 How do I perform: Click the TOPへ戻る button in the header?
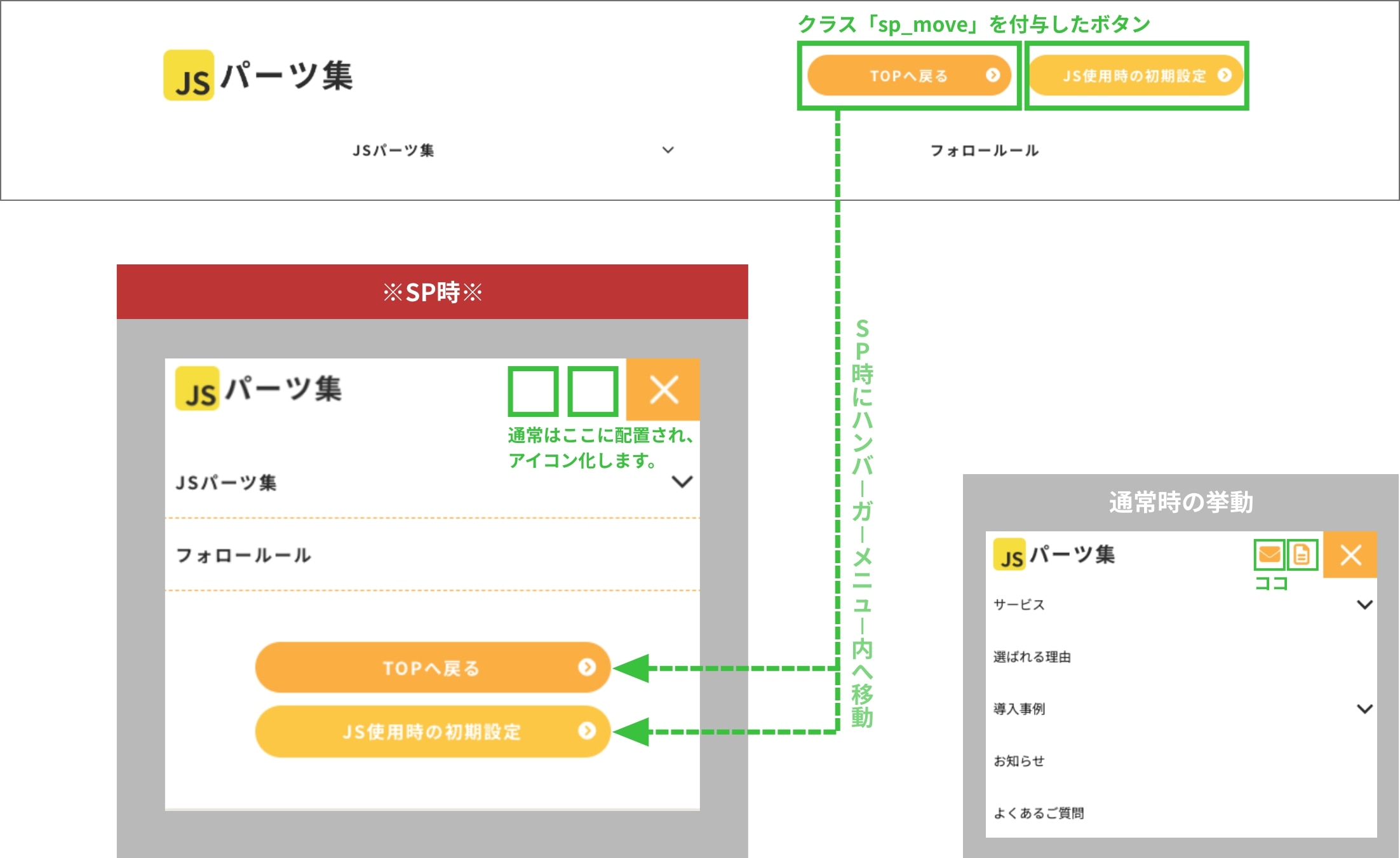(x=908, y=75)
